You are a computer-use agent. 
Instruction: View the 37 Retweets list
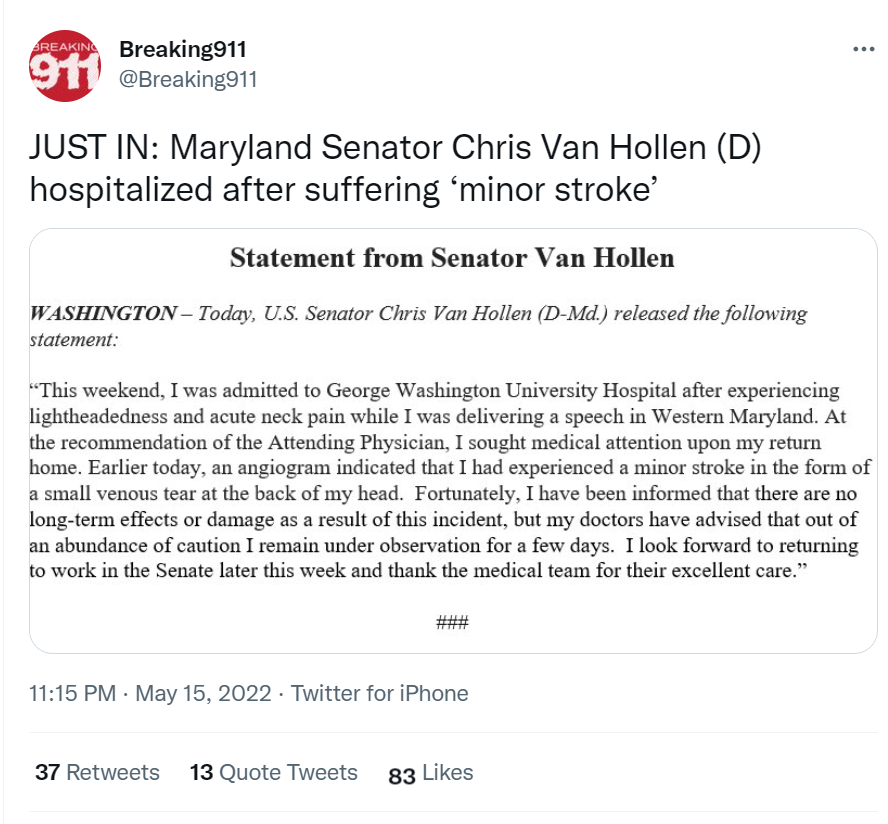(97, 772)
